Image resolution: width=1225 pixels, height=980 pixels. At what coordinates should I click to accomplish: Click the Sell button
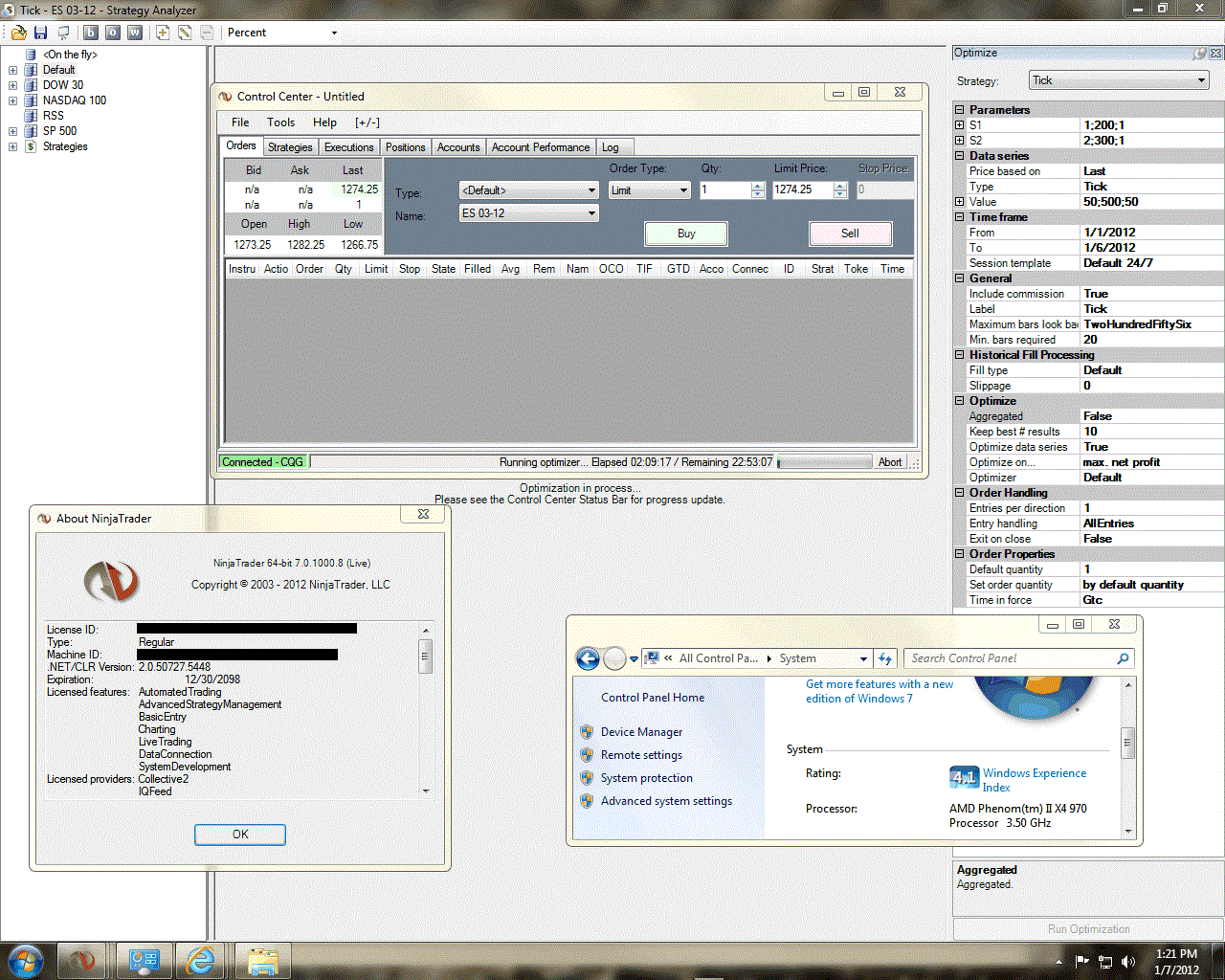[850, 234]
